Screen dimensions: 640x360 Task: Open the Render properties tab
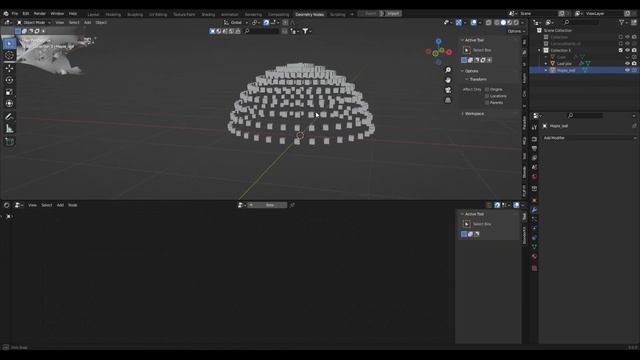point(534,139)
